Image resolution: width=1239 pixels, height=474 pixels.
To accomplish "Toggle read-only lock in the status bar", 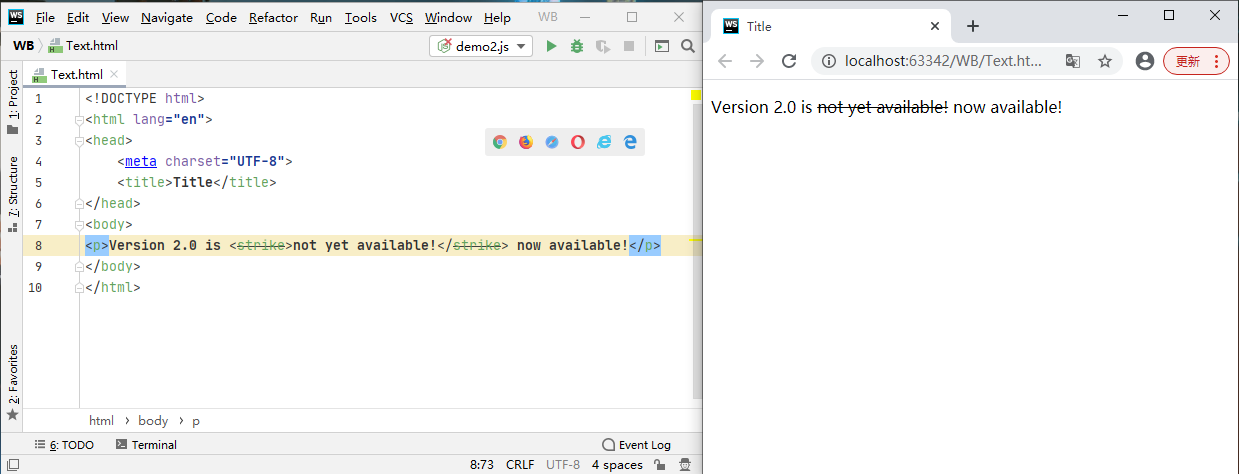I will 660,465.
